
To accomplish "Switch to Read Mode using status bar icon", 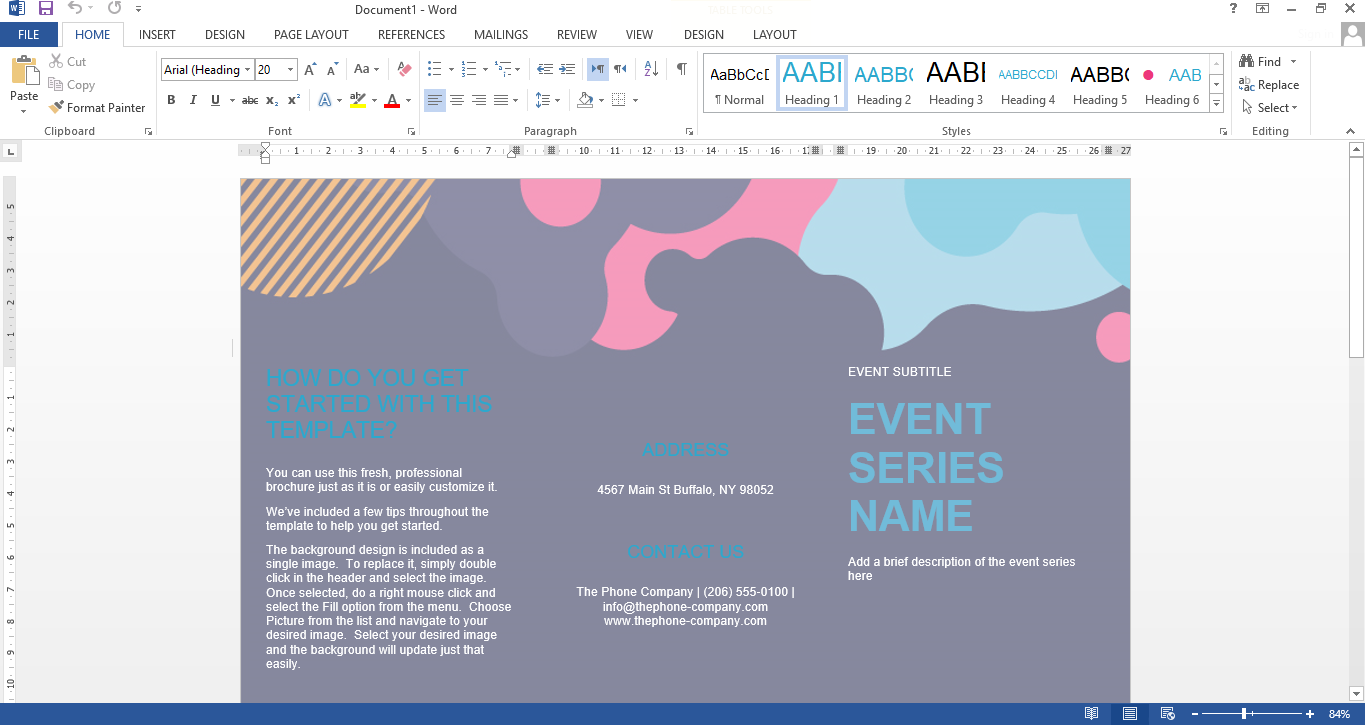I will (x=1091, y=713).
